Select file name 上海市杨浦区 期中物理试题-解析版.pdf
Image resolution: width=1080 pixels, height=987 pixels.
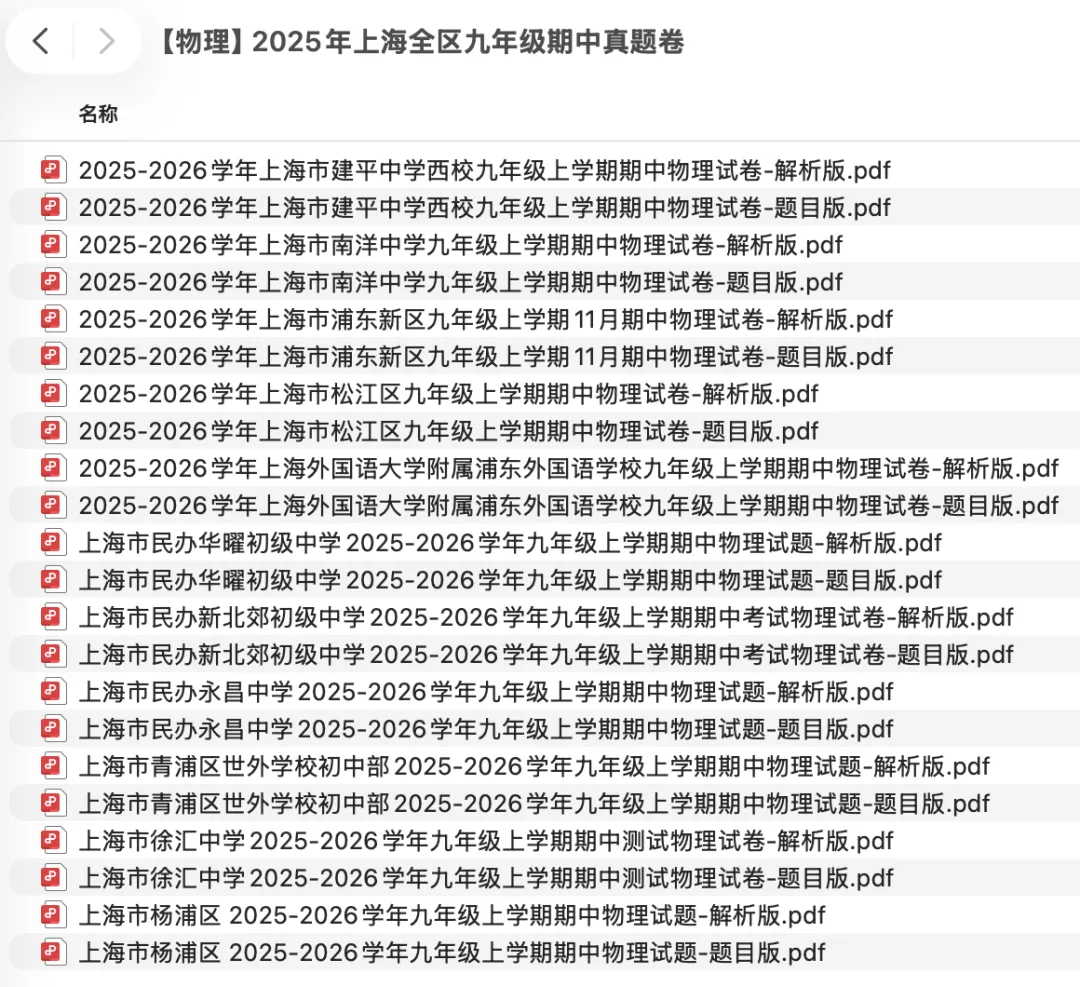point(452,915)
